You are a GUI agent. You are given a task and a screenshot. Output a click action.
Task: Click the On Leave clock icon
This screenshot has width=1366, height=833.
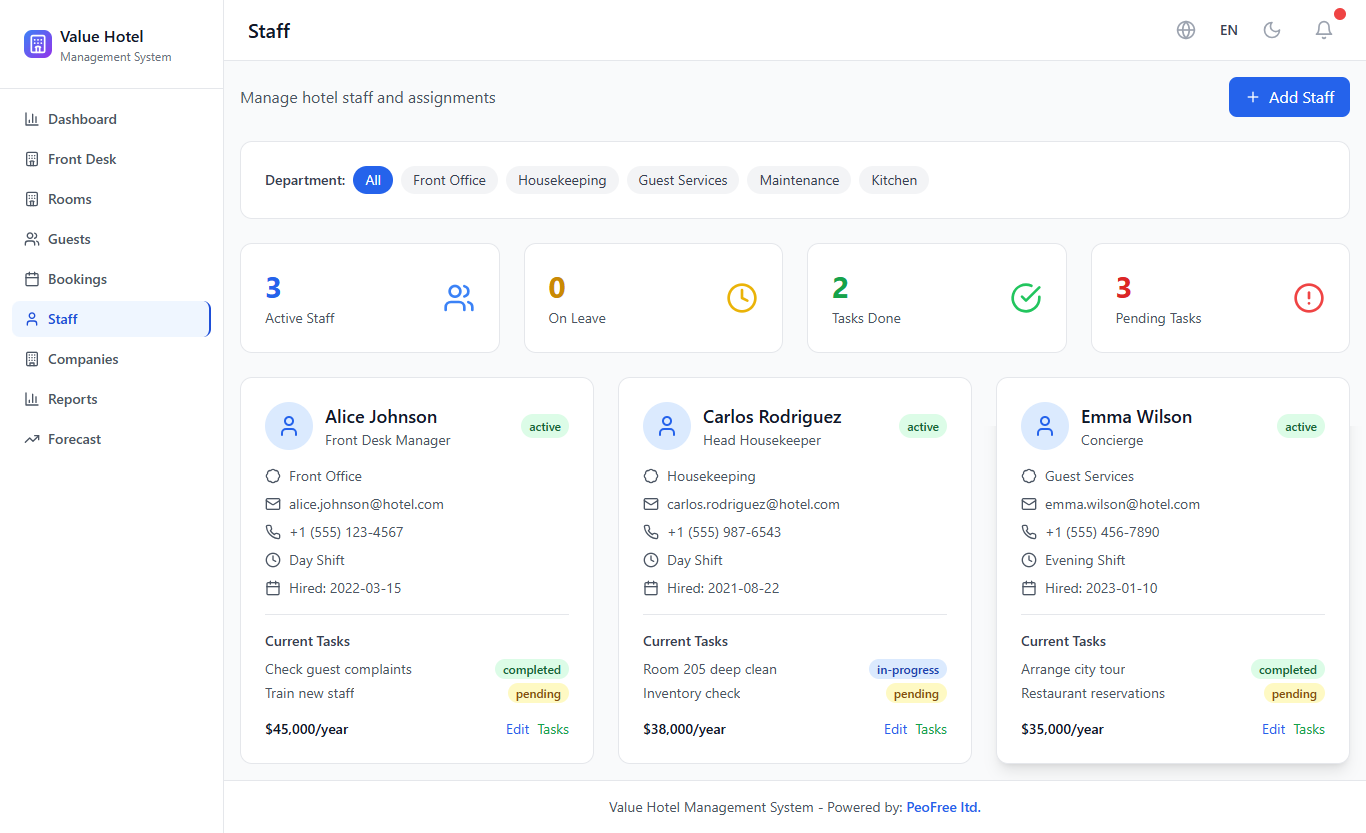742,298
